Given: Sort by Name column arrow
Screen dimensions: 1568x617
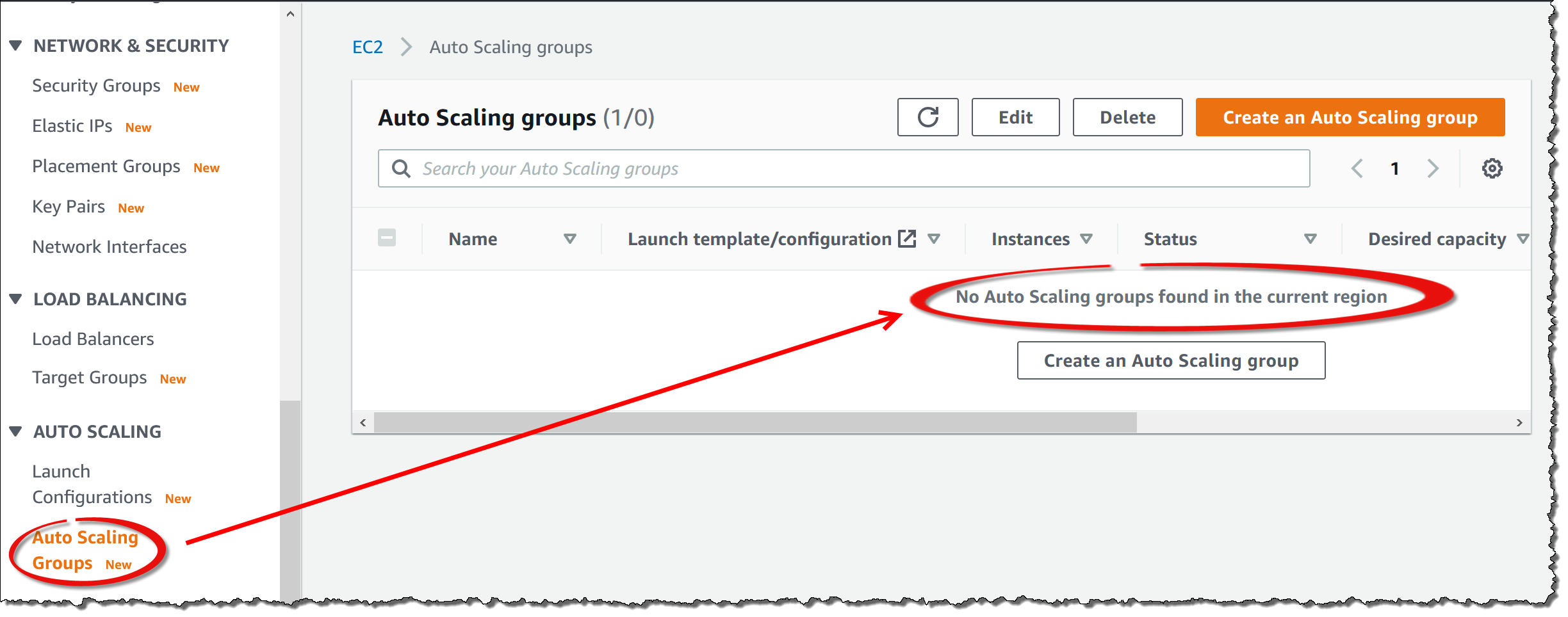Looking at the screenshot, I should coord(569,239).
